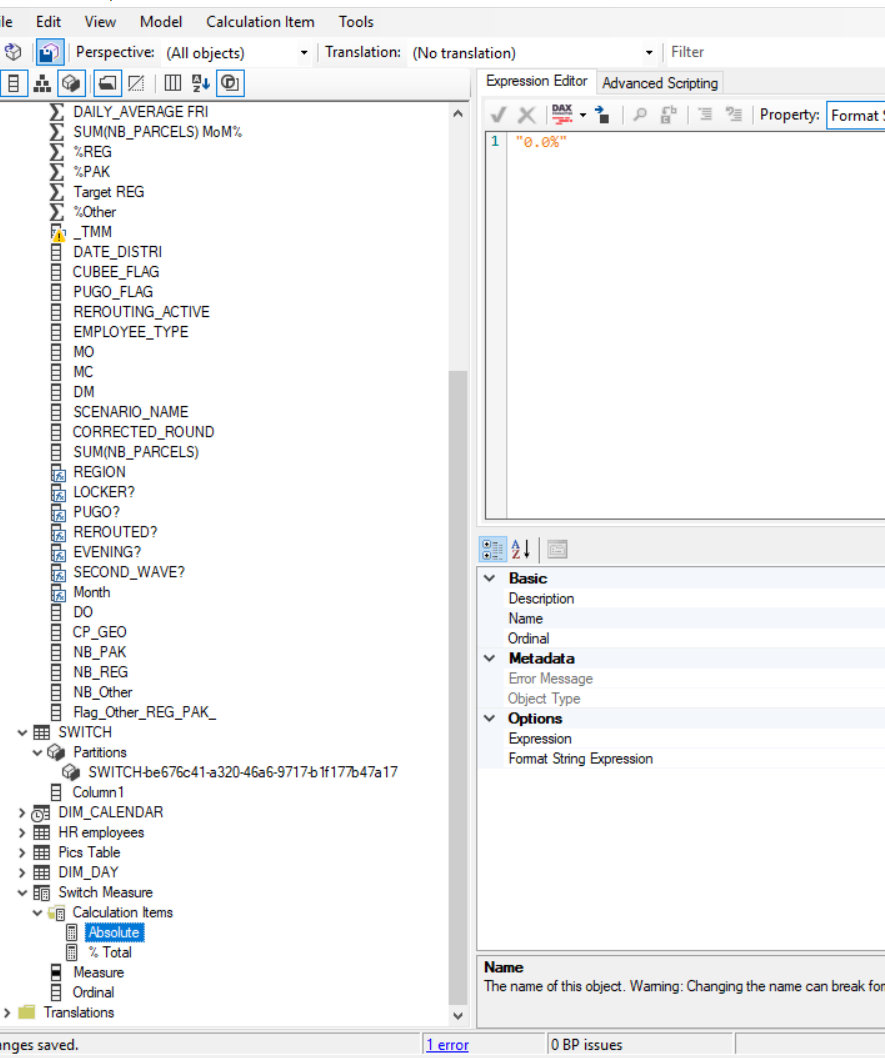Toggle the show display folders button
Image resolution: width=885 pixels, height=1058 pixels.
[107, 84]
